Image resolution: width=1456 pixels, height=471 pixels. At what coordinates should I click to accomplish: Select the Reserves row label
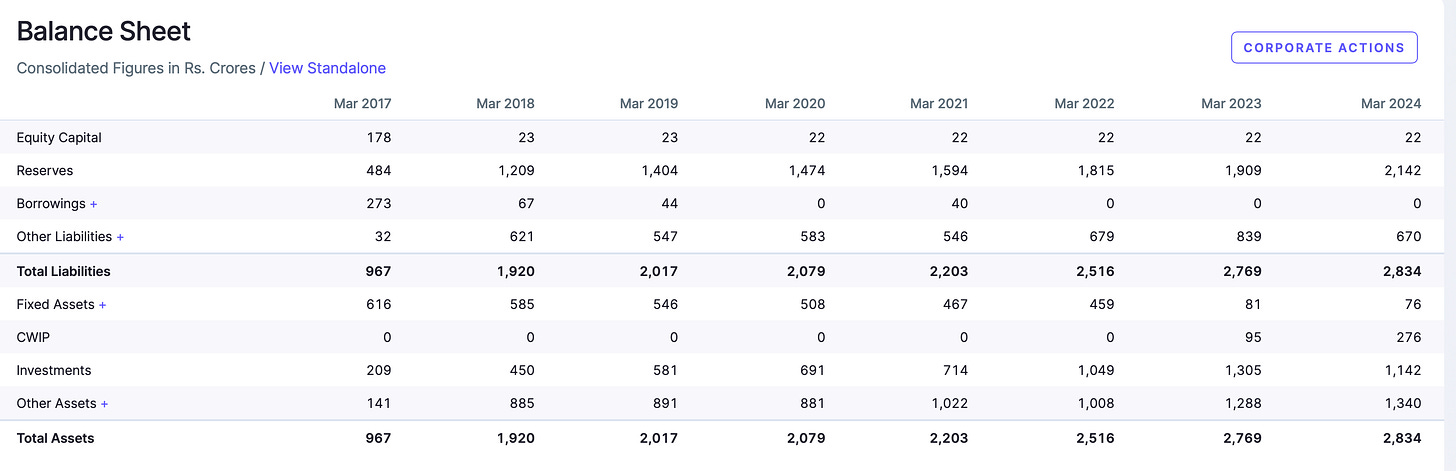[x=45, y=171]
